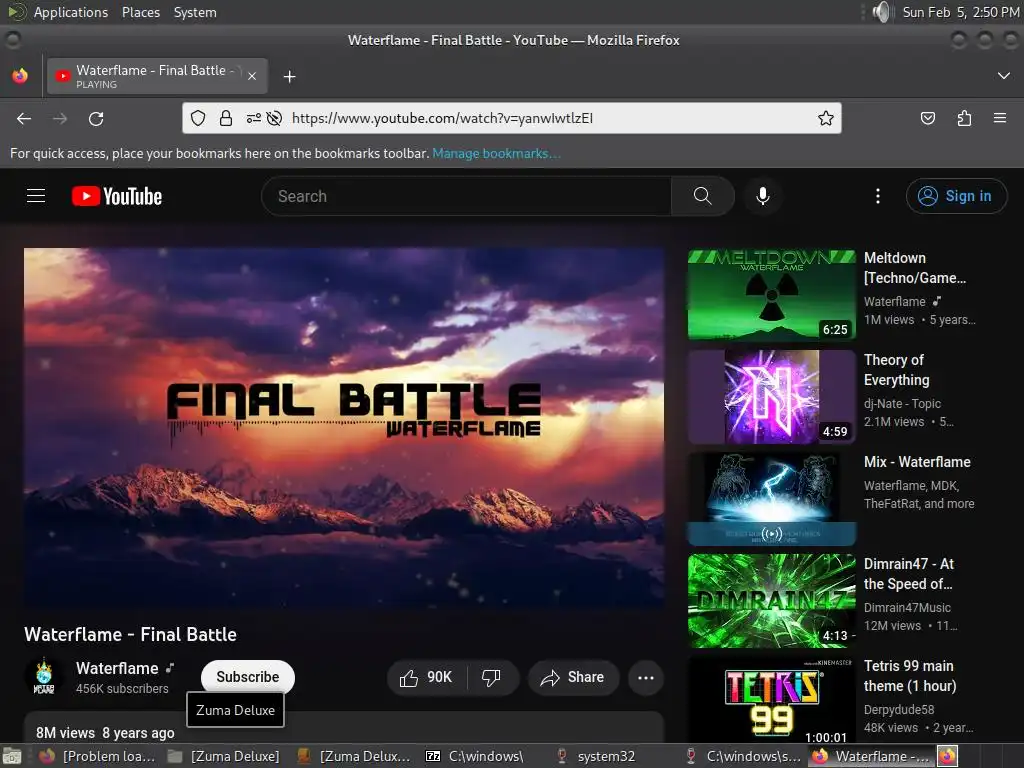Open the Firefox application hamburger menu
The height and width of the screenshot is (768, 1024).
click(x=999, y=118)
